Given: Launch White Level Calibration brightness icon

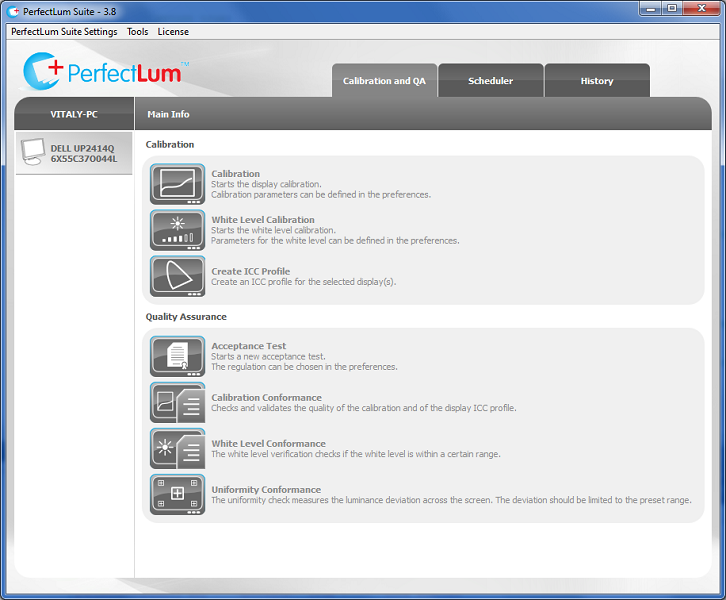Looking at the screenshot, I should coord(177,230).
